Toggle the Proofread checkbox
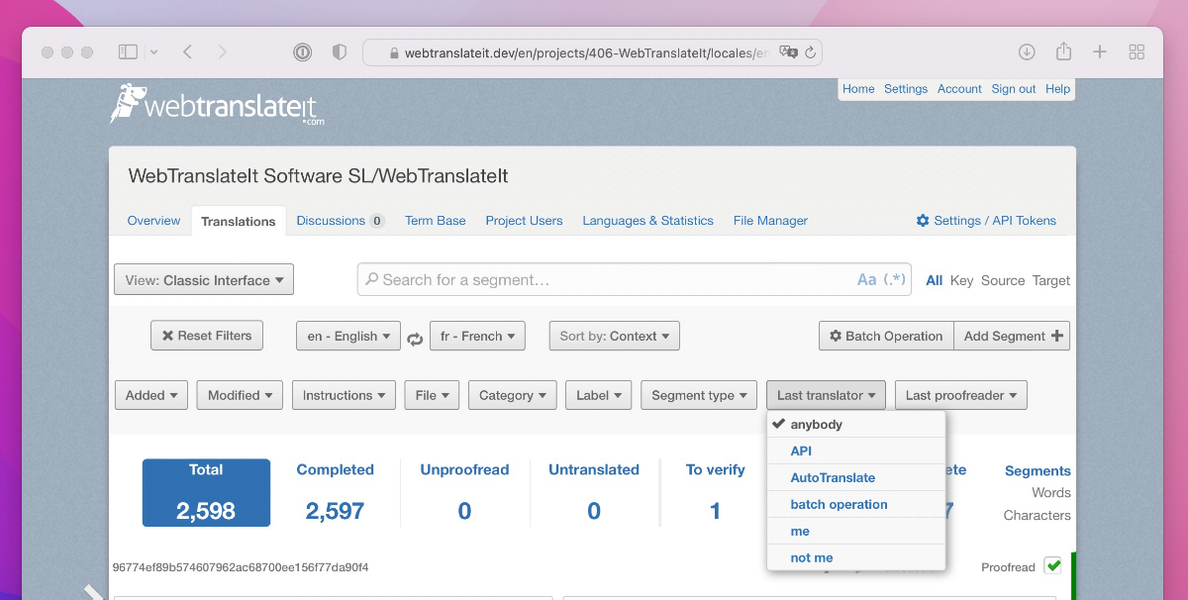This screenshot has height=600, width=1188. point(1053,565)
